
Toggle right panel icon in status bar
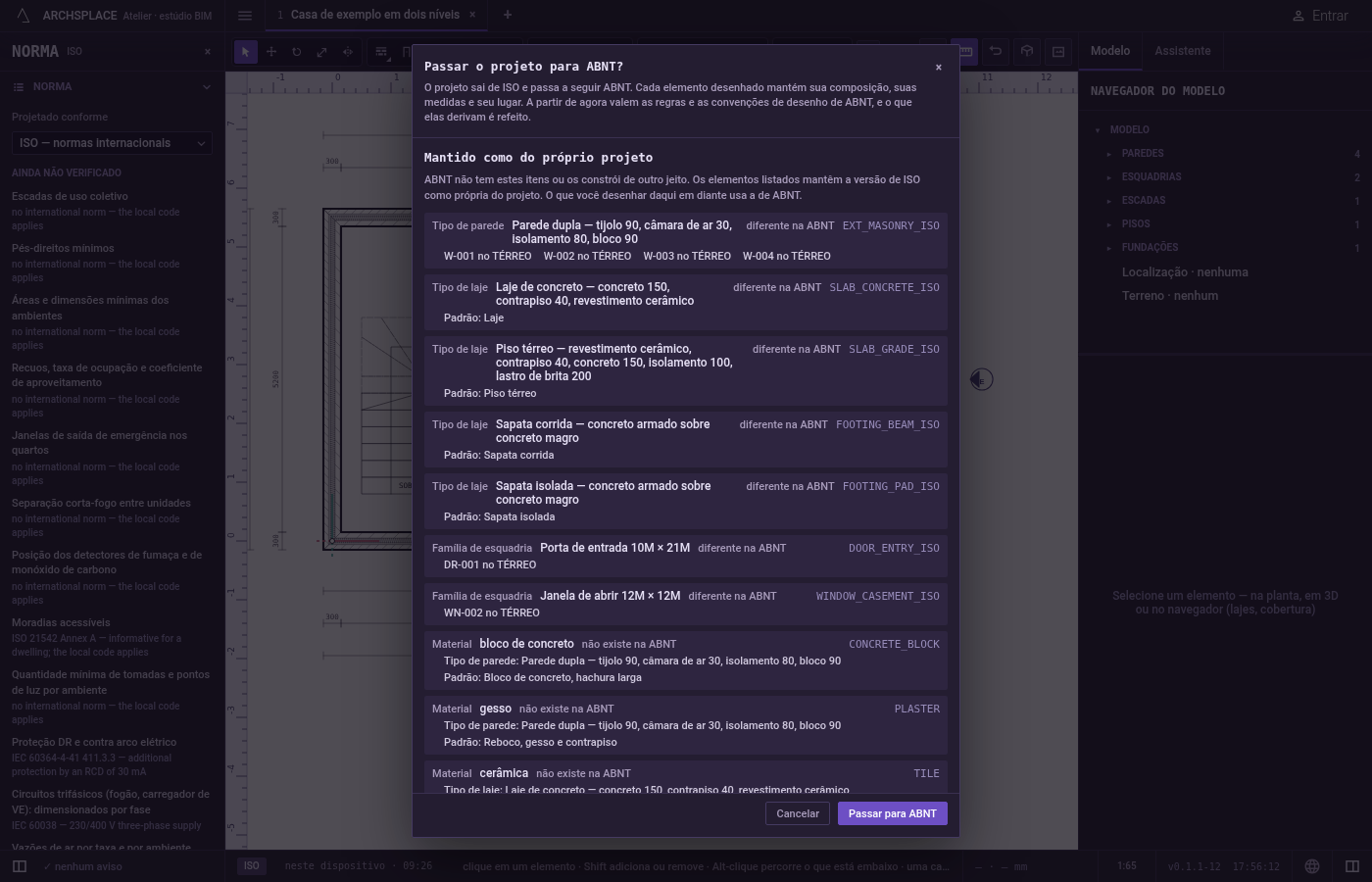pyautogui.click(x=1352, y=866)
